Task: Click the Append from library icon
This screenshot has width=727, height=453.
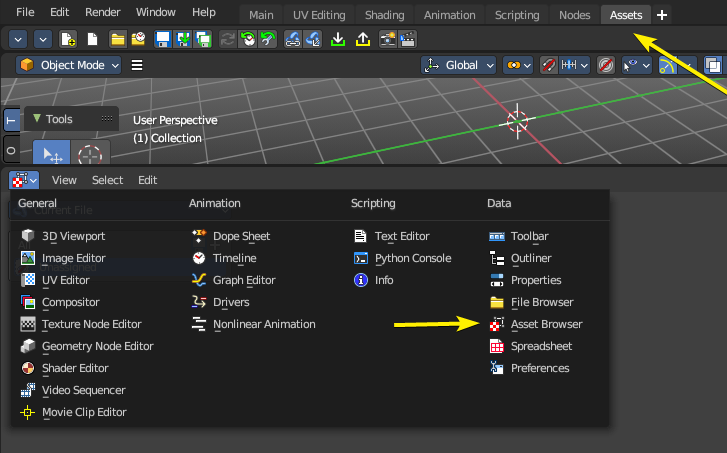Action: (x=313, y=39)
